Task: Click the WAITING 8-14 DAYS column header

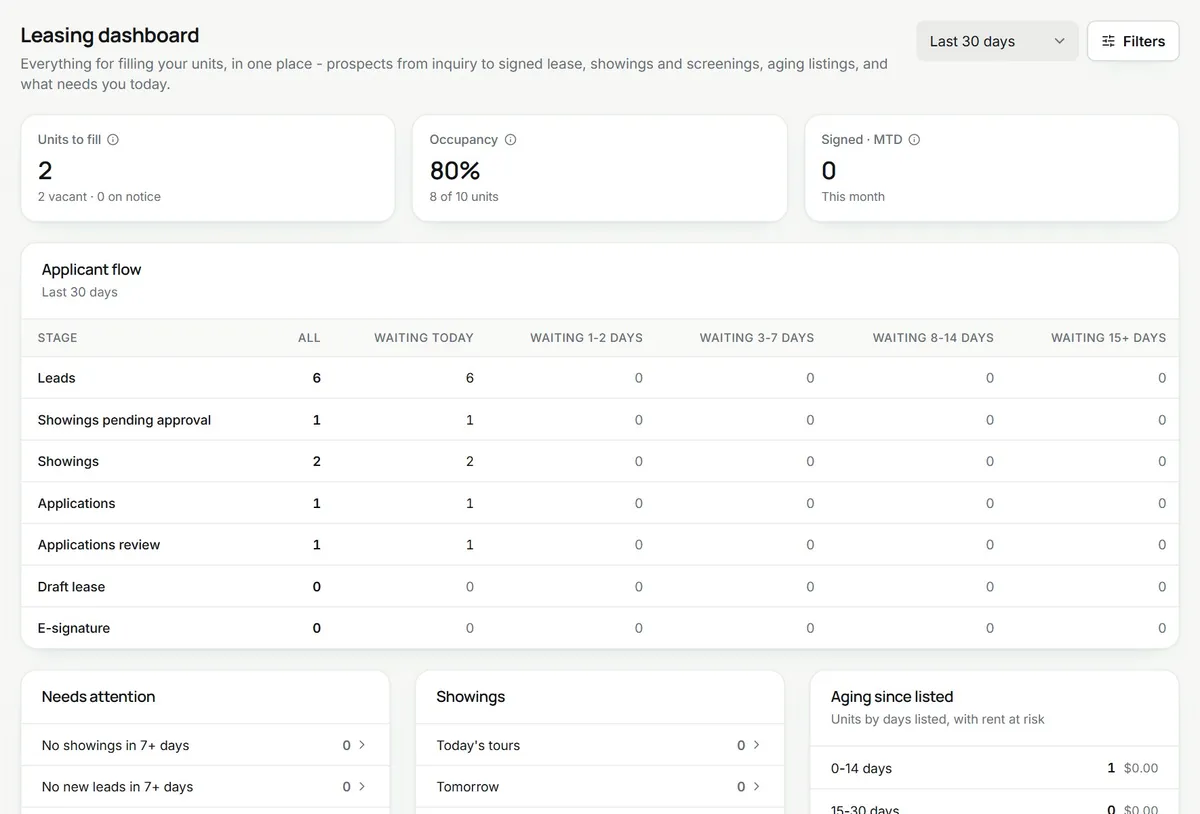Action: (x=933, y=338)
